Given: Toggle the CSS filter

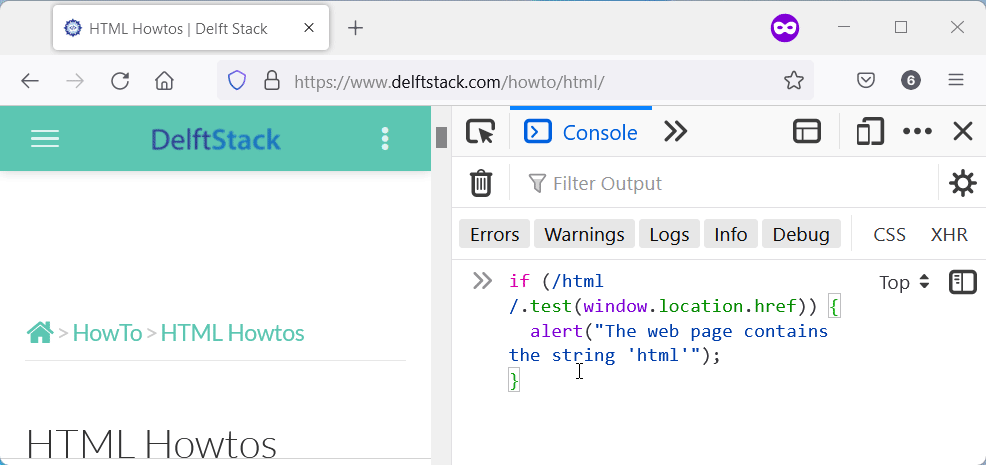Looking at the screenshot, I should [889, 235].
